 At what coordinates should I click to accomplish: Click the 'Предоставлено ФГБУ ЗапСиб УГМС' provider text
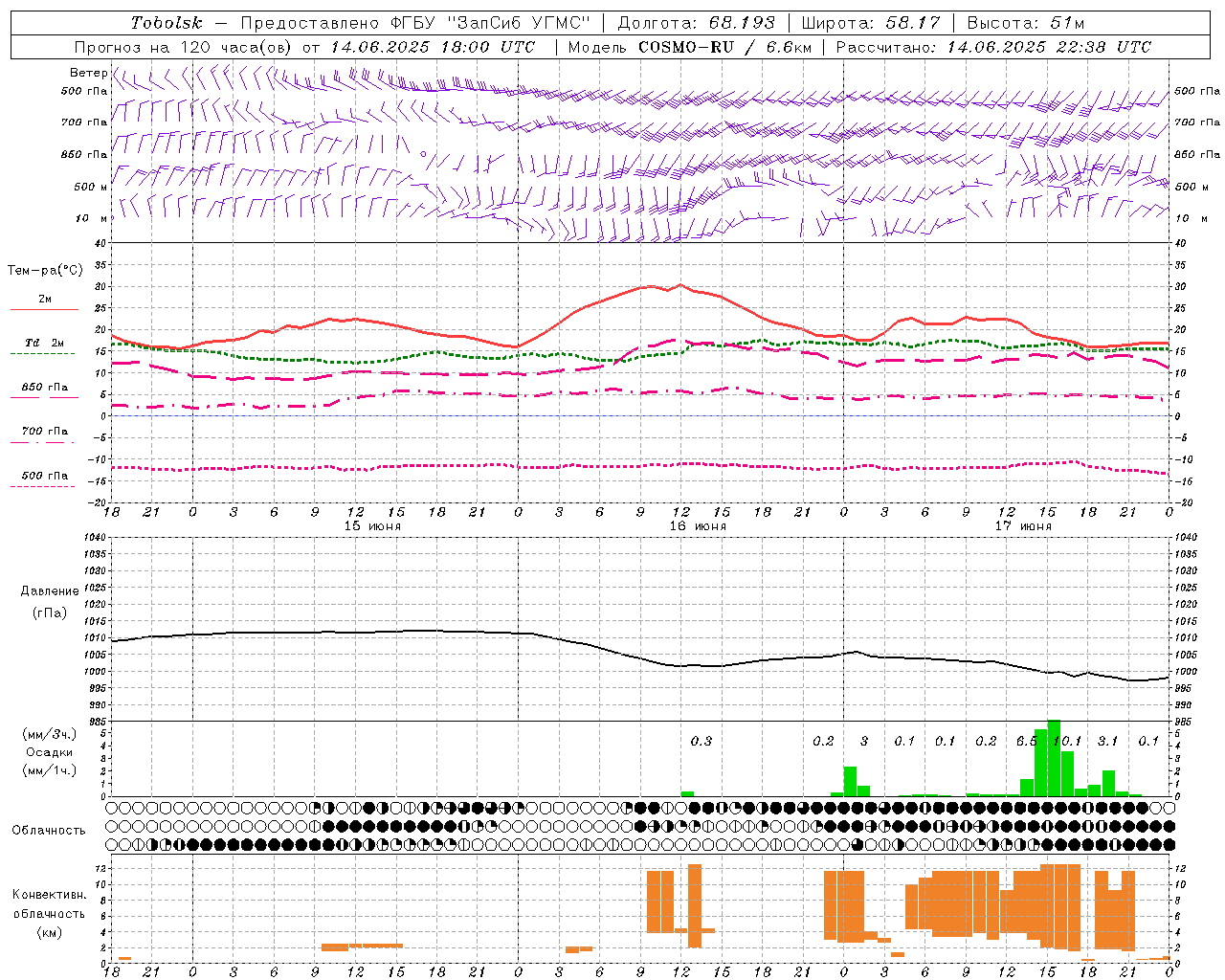(415, 22)
